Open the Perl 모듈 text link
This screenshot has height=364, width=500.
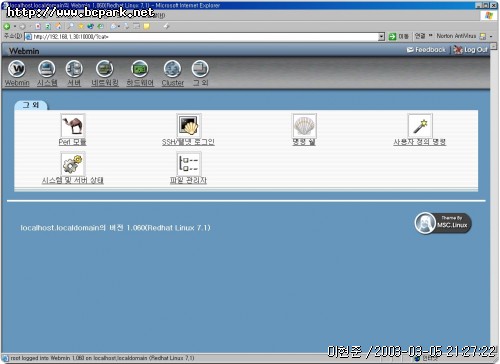point(73,142)
